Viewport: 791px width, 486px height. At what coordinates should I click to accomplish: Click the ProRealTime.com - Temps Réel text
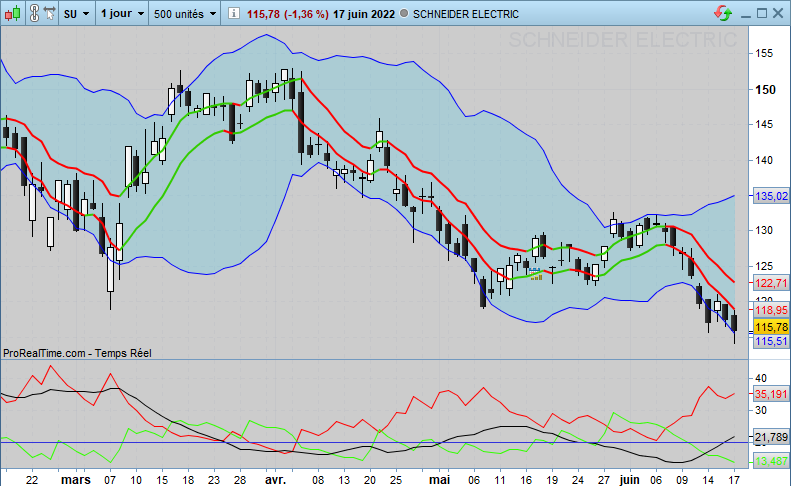pos(77,353)
